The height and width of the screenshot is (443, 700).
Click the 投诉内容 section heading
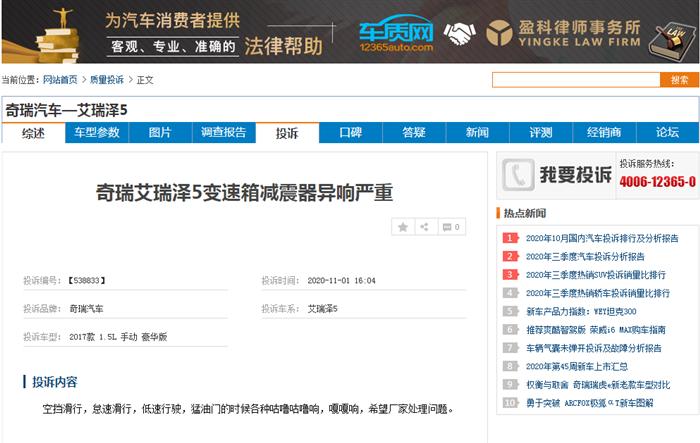pyautogui.click(x=54, y=382)
